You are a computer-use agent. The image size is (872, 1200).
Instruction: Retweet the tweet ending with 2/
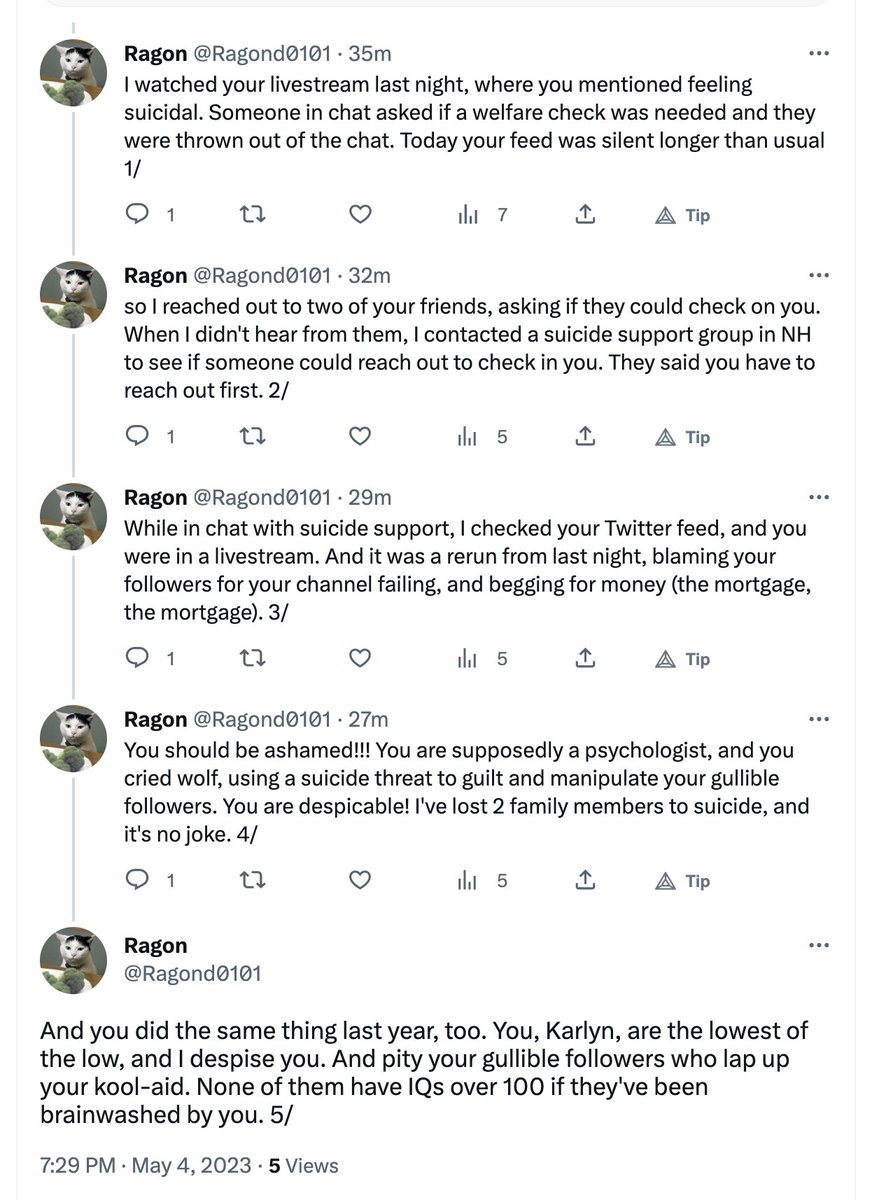pos(254,436)
